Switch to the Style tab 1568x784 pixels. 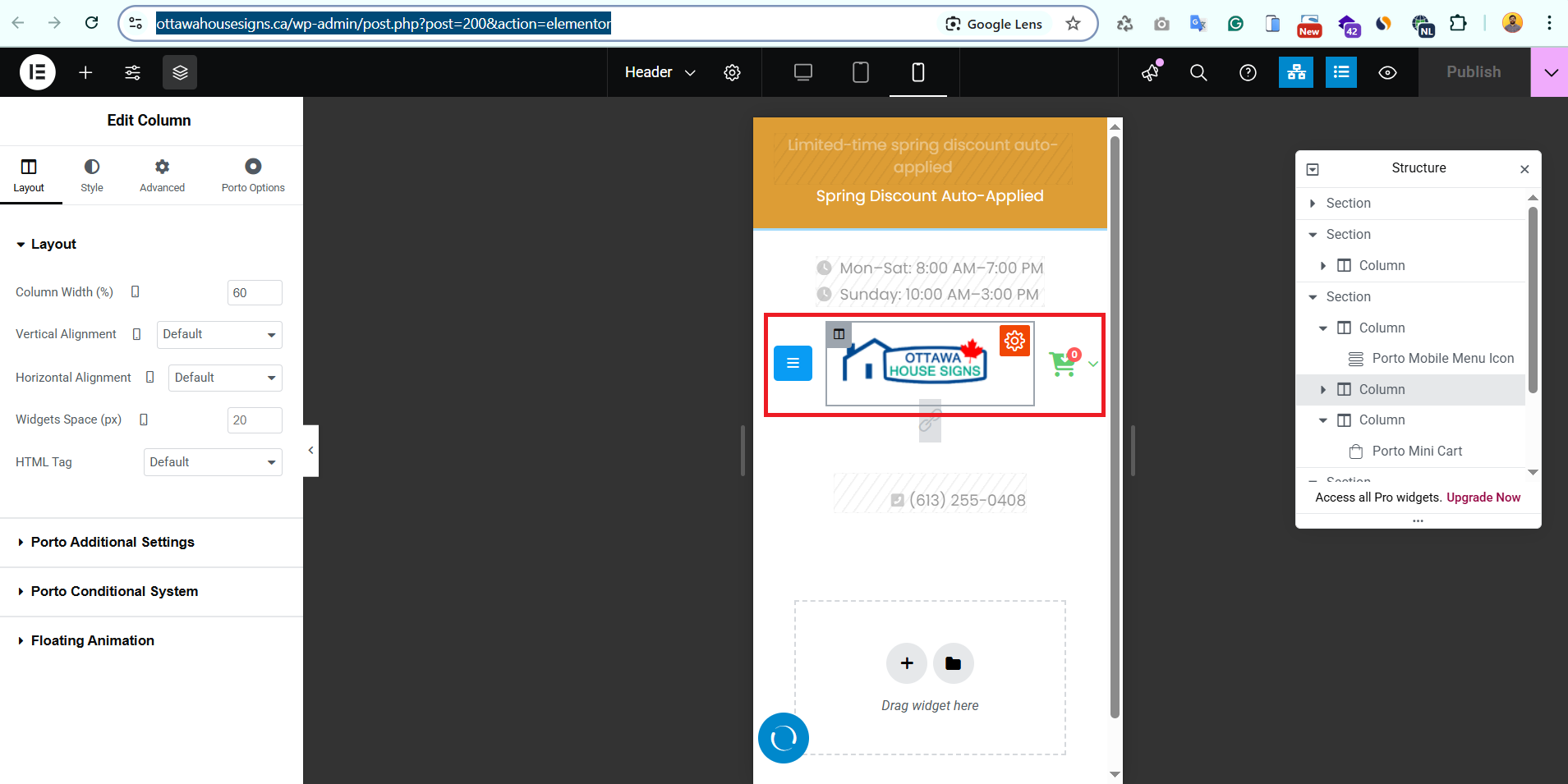coord(92,176)
